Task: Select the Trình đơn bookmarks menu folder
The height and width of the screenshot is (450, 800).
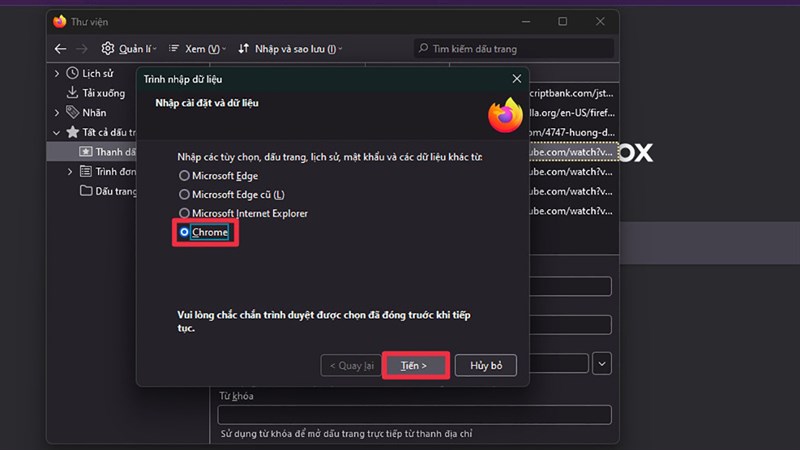Action: tap(108, 171)
